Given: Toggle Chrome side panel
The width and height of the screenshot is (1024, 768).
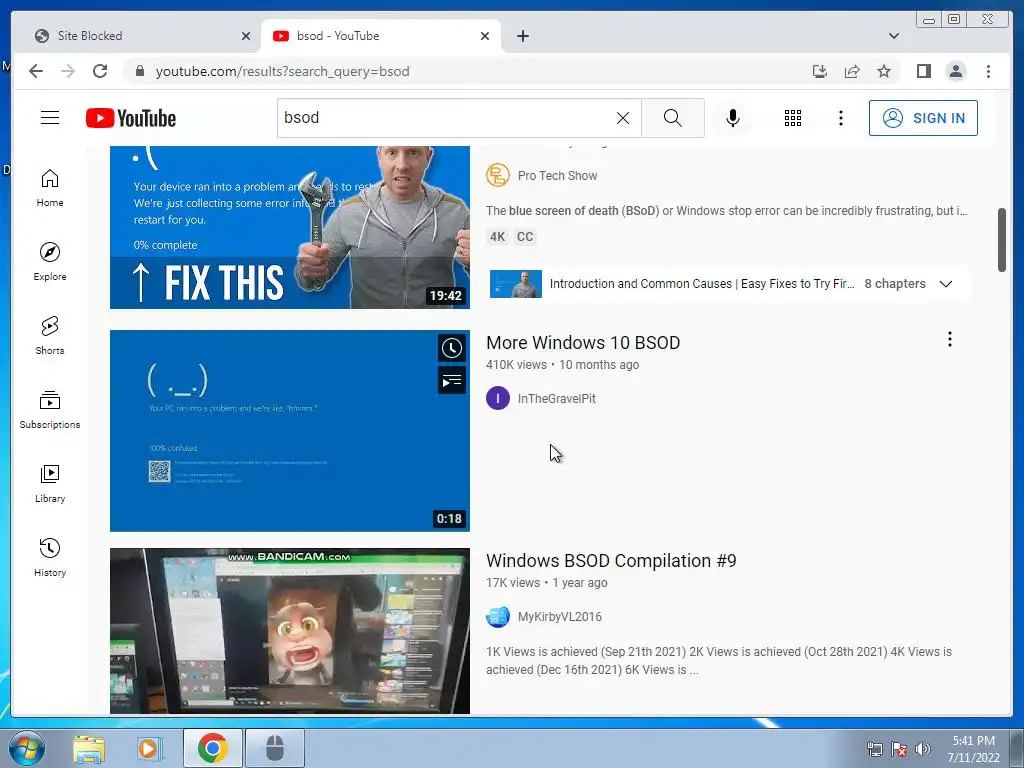Looking at the screenshot, I should coord(923,71).
